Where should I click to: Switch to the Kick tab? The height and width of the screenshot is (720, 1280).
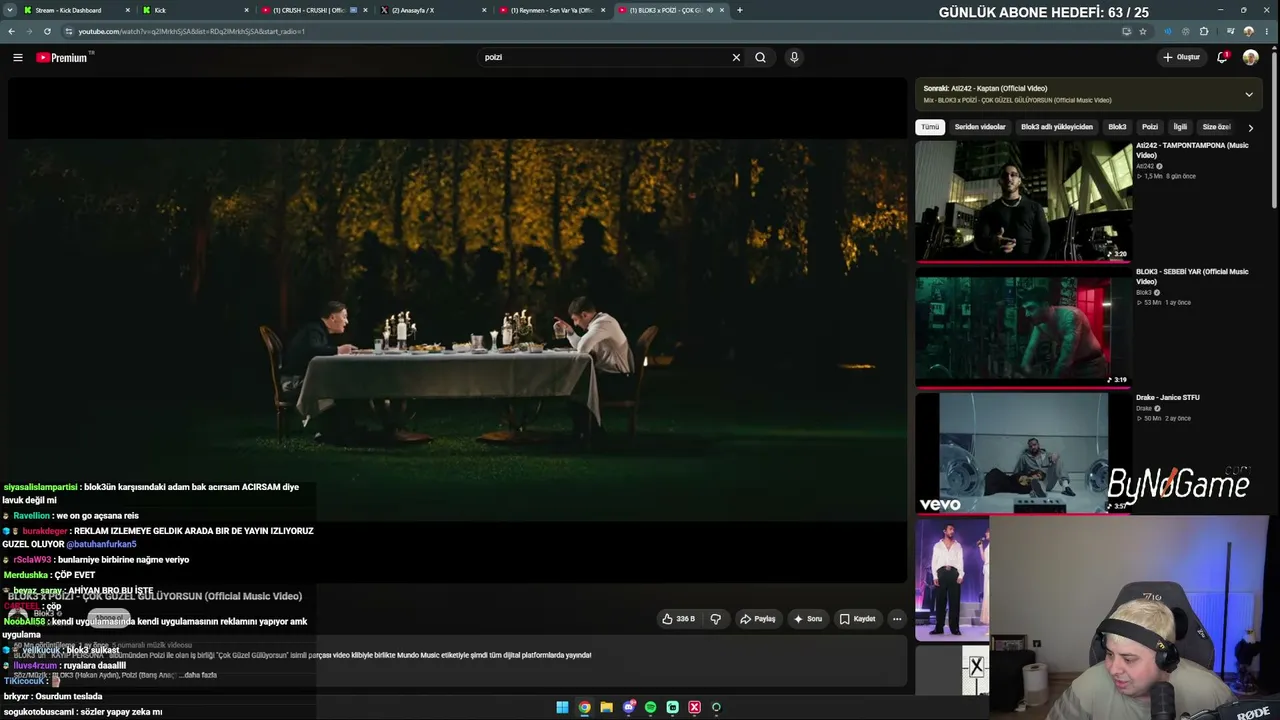point(196,10)
